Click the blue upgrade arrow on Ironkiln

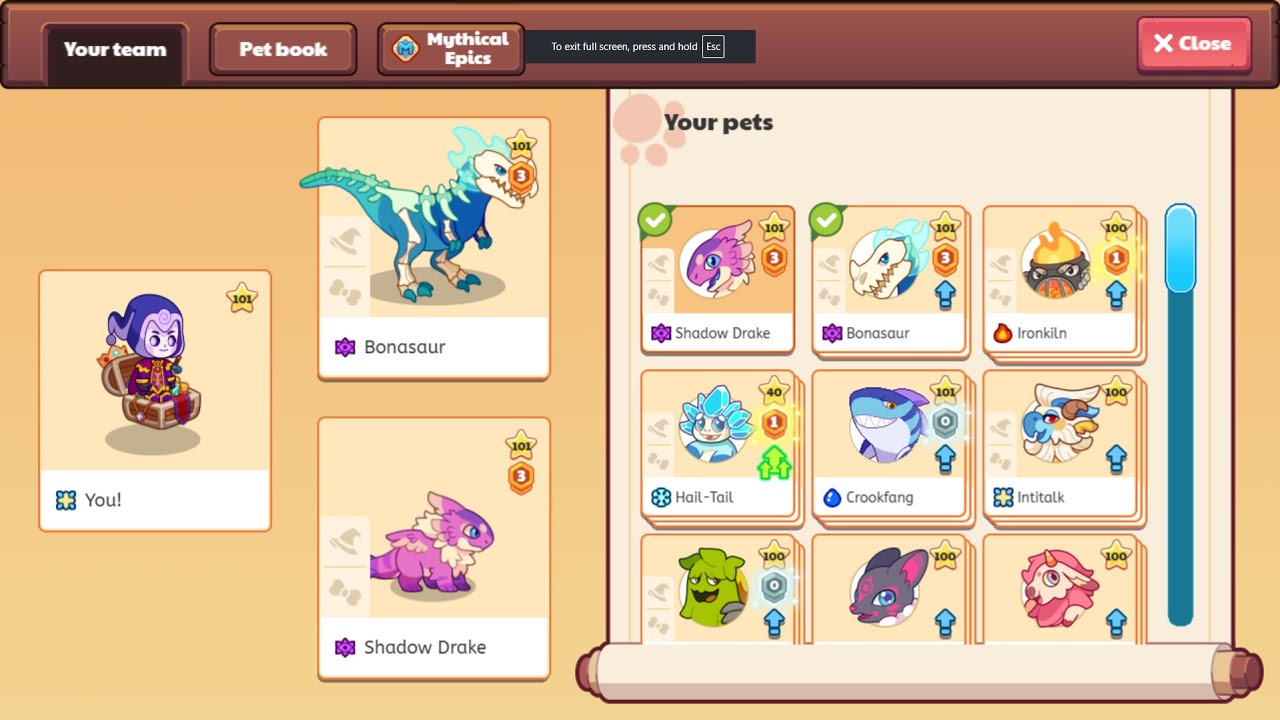point(1116,295)
